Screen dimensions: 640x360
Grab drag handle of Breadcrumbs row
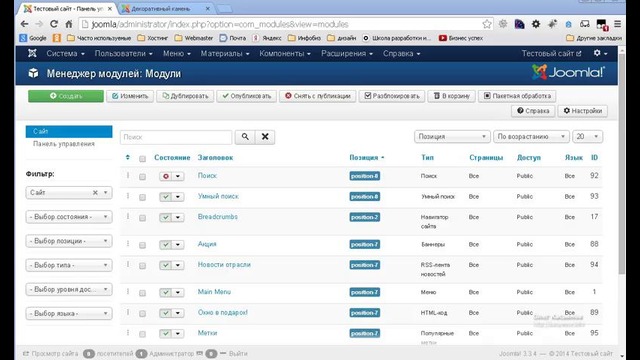coord(128,216)
